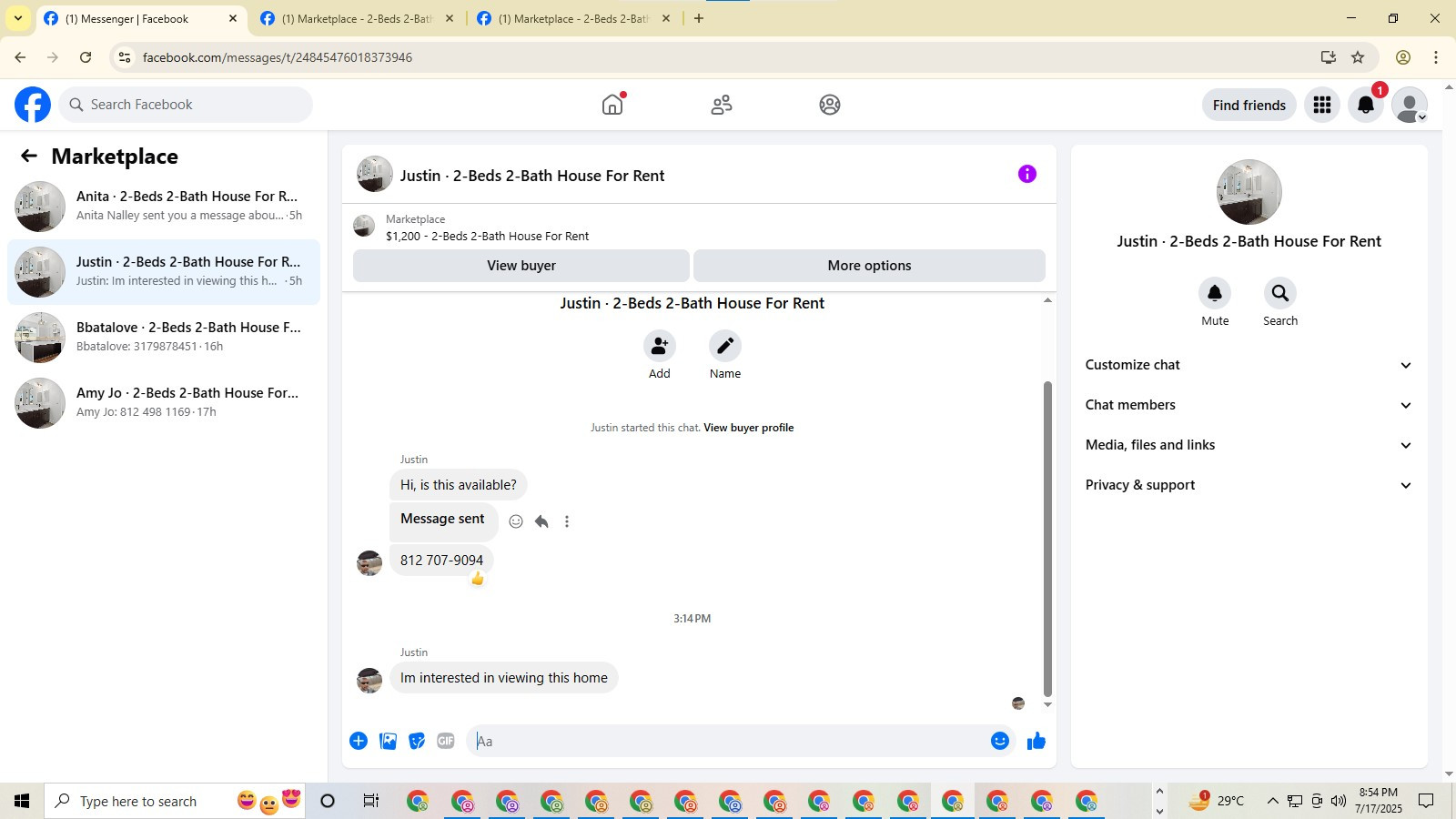Add people to the chat

[x=660, y=346]
